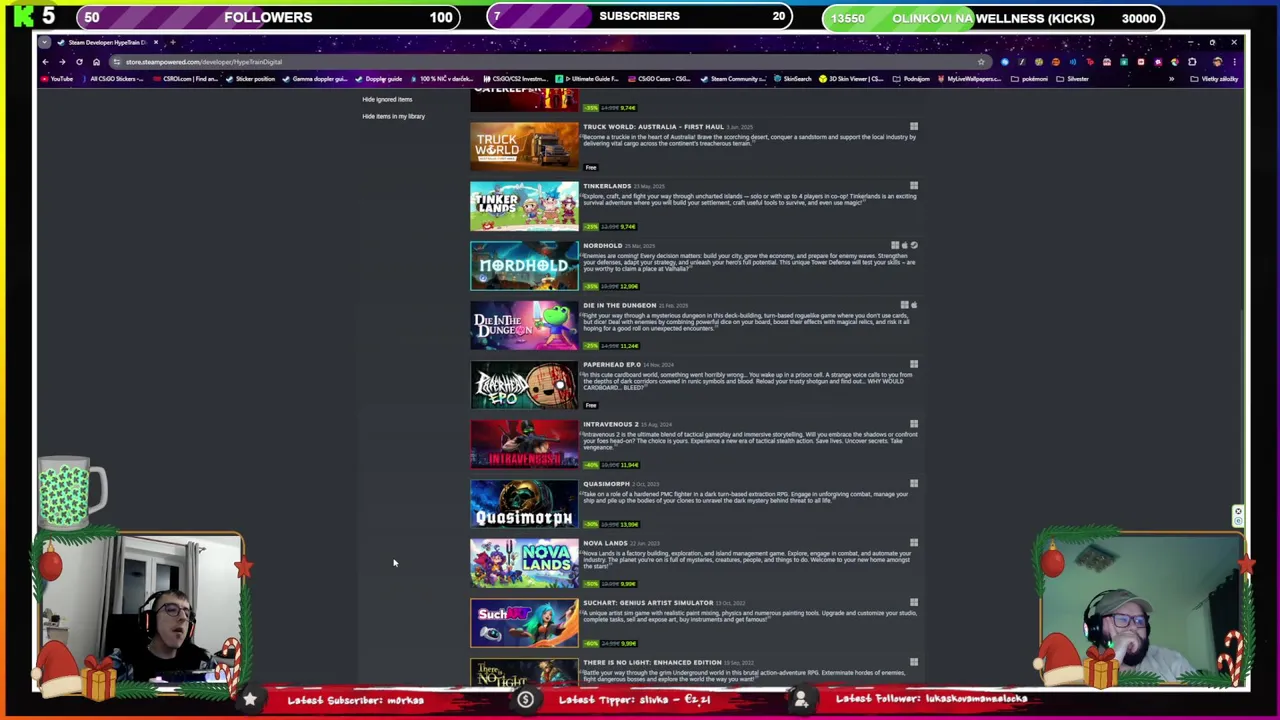Click 'THERE IS NO LIGHT: ENHANCED EDITION' title
The width and height of the screenshot is (1280, 720).
(652, 662)
